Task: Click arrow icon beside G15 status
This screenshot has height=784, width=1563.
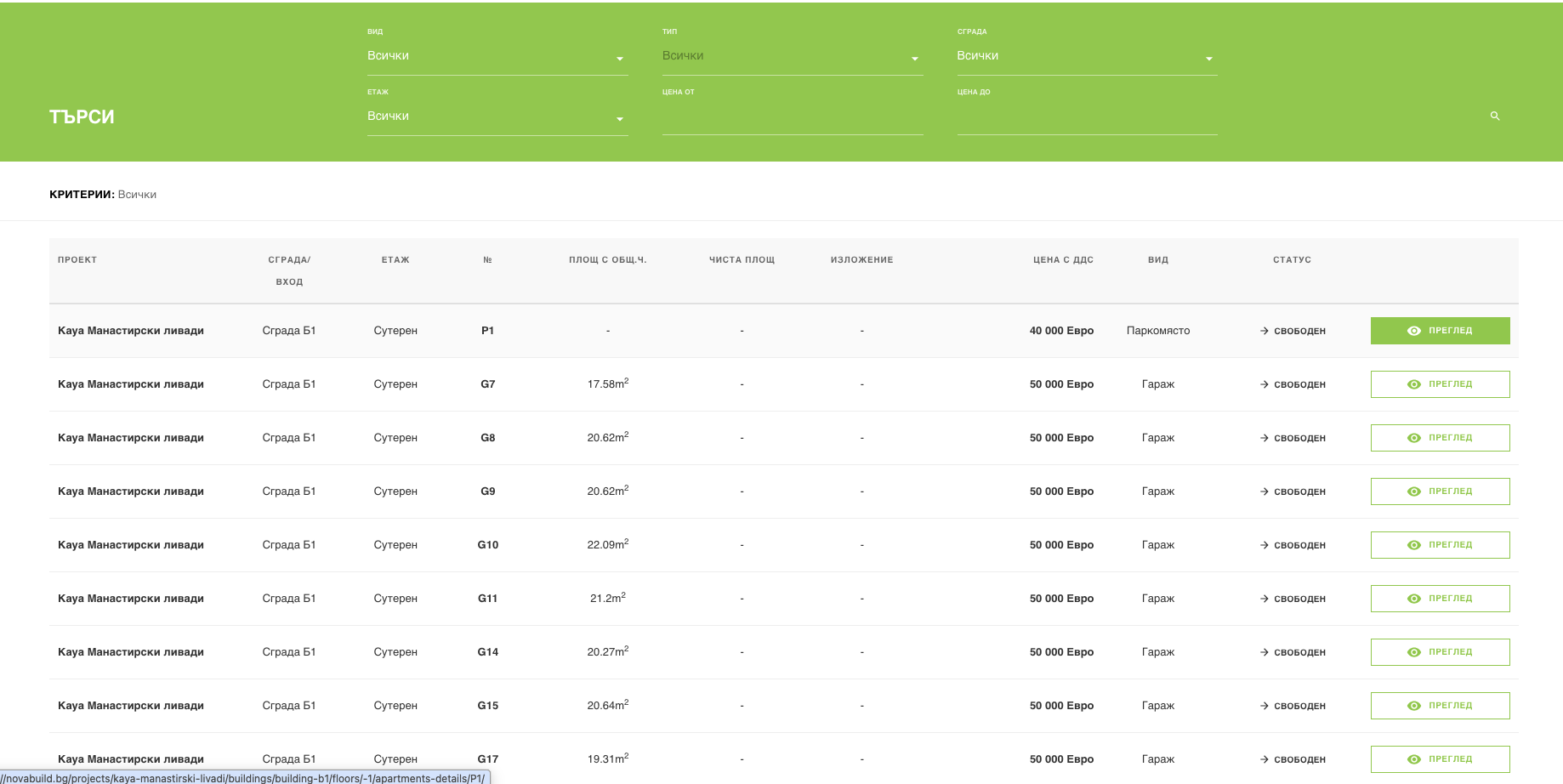Action: 1264,706
